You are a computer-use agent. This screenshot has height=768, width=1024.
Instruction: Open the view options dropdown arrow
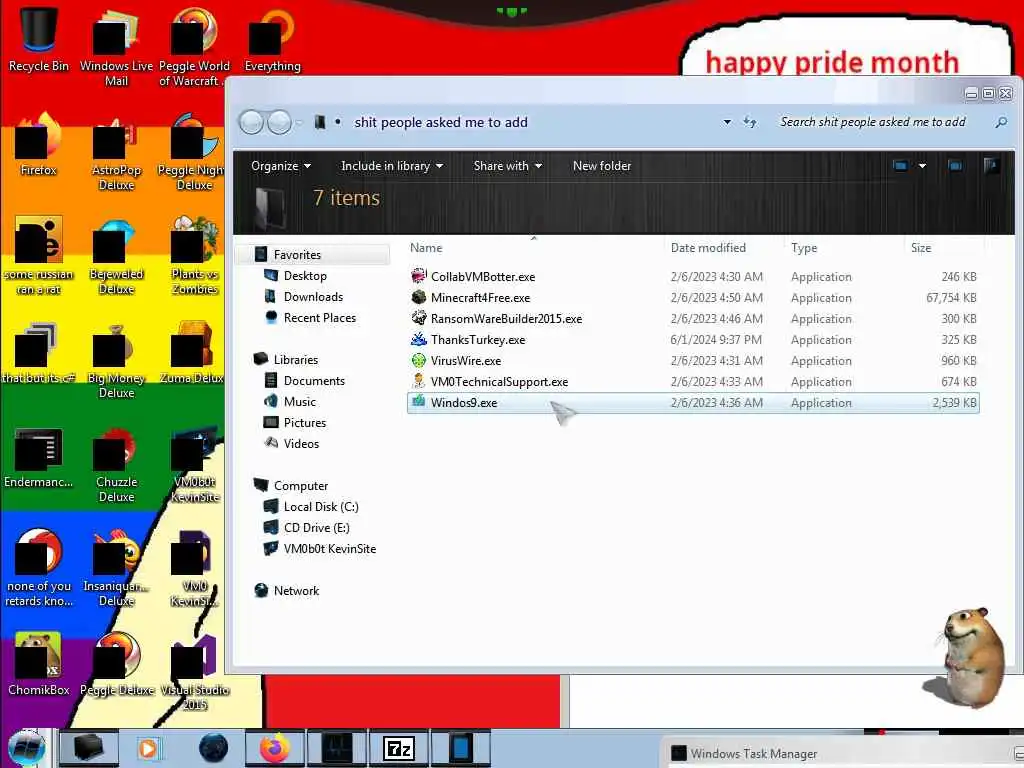point(922,166)
